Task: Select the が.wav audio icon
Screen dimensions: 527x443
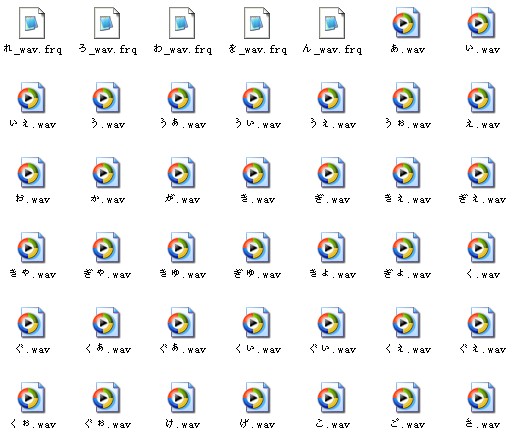Action: pyautogui.click(x=181, y=172)
